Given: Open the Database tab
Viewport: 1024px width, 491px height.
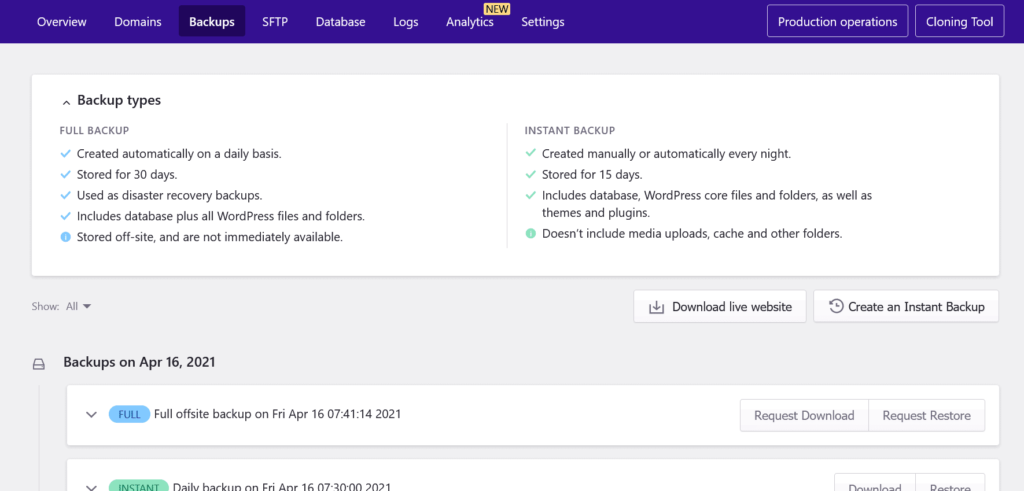Looking at the screenshot, I should (340, 22).
